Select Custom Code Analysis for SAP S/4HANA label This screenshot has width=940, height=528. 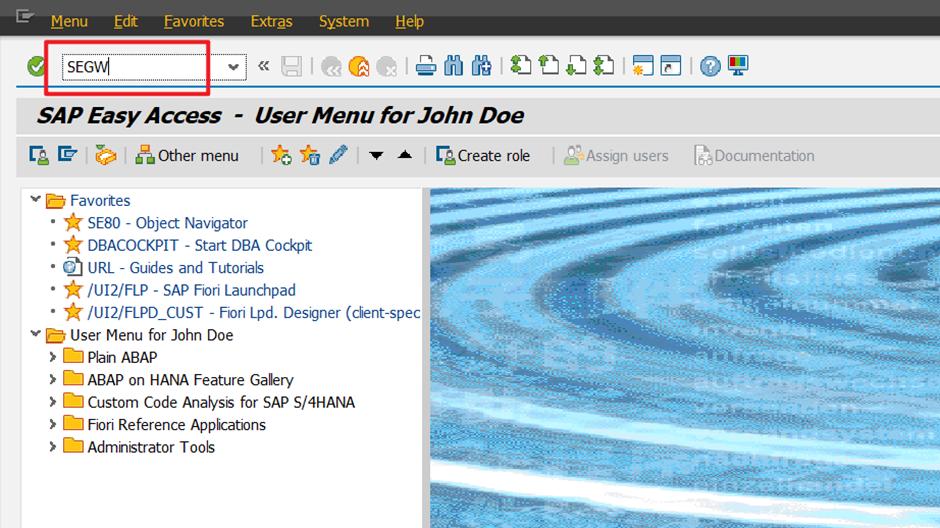click(221, 402)
